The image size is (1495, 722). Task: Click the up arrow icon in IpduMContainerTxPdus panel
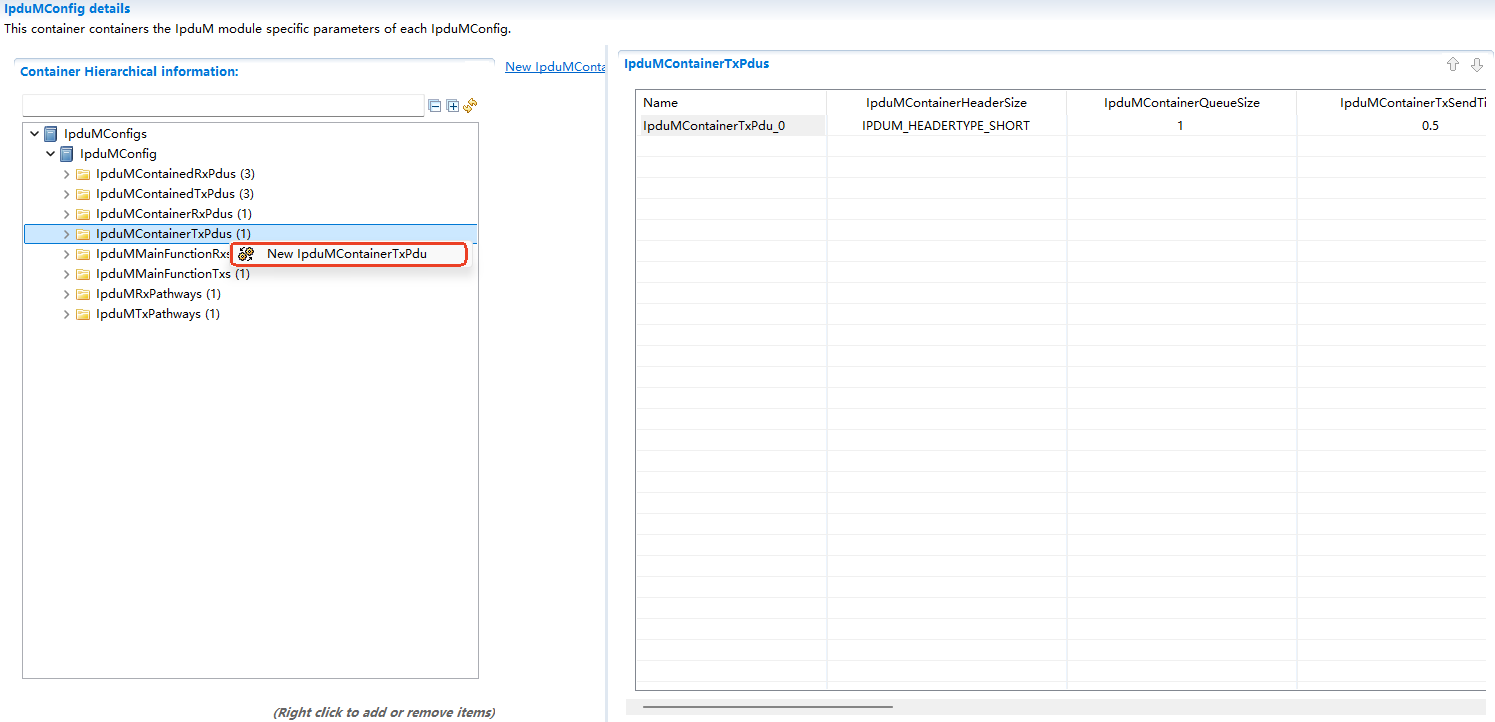[x=1453, y=63]
